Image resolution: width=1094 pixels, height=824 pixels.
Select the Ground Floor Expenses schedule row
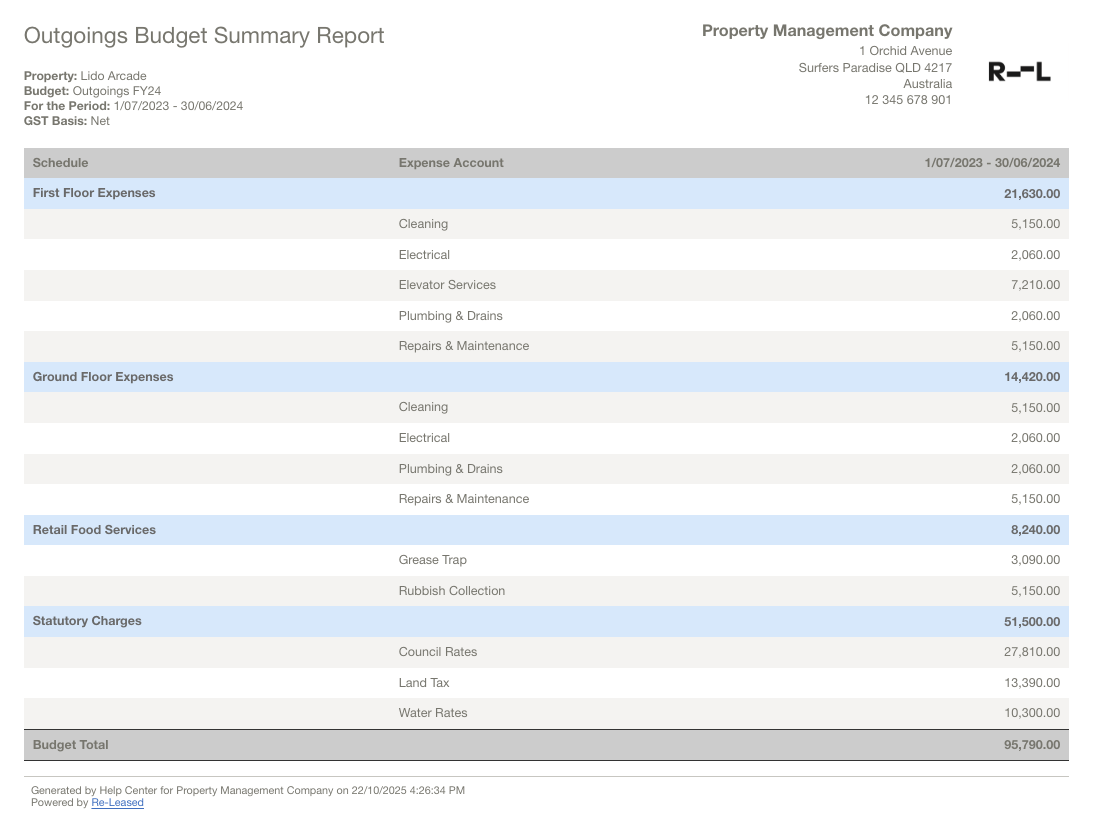[x=103, y=377]
